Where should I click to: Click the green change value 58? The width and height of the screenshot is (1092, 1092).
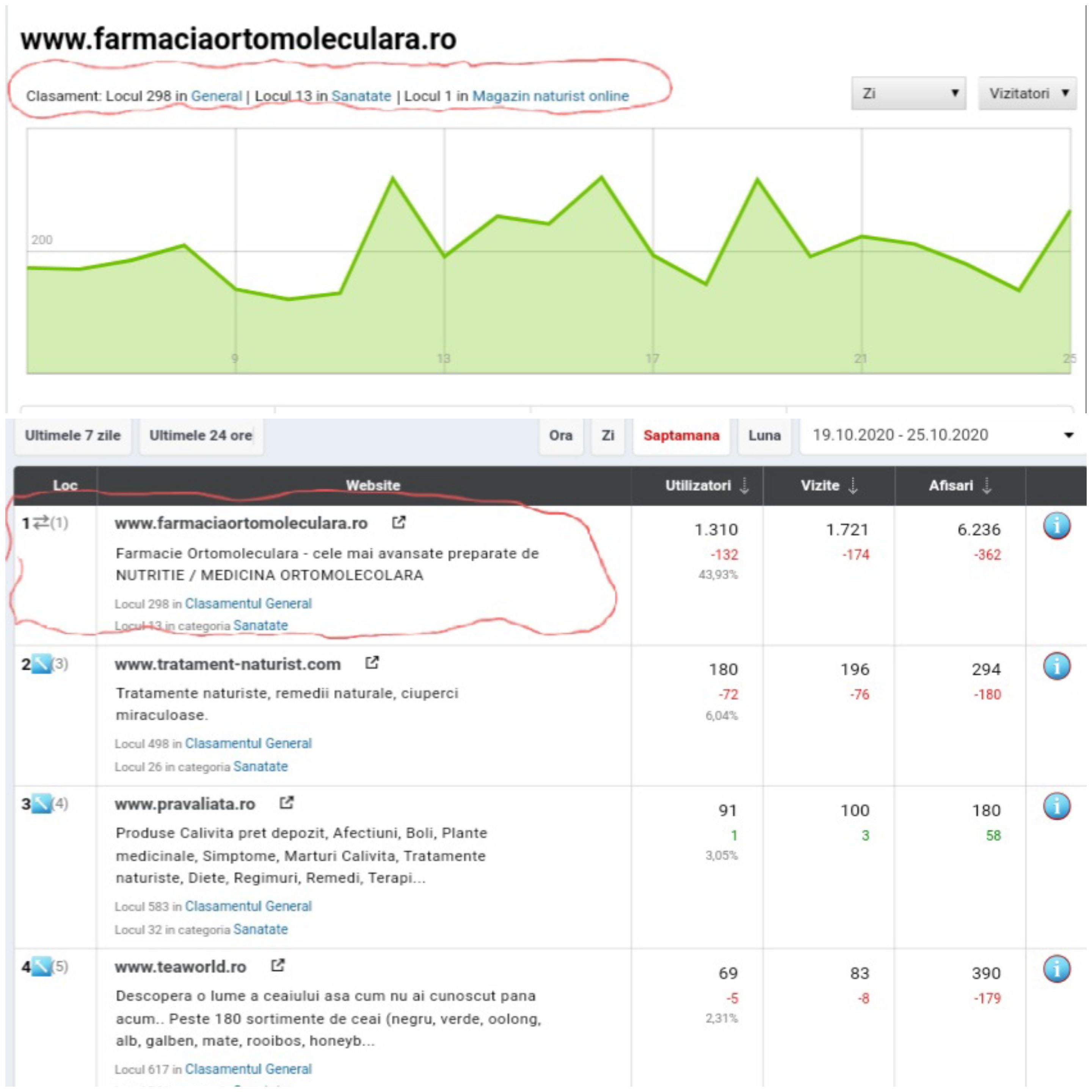coord(994,835)
